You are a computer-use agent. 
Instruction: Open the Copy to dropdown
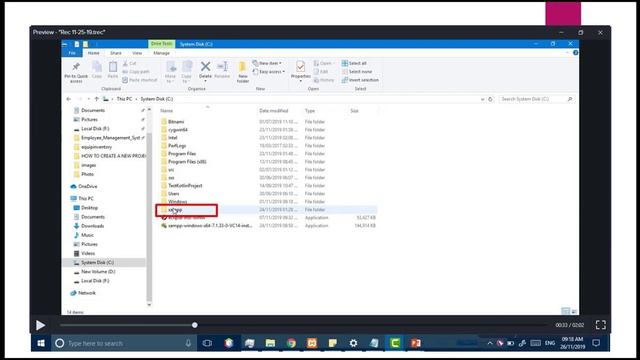click(187, 72)
